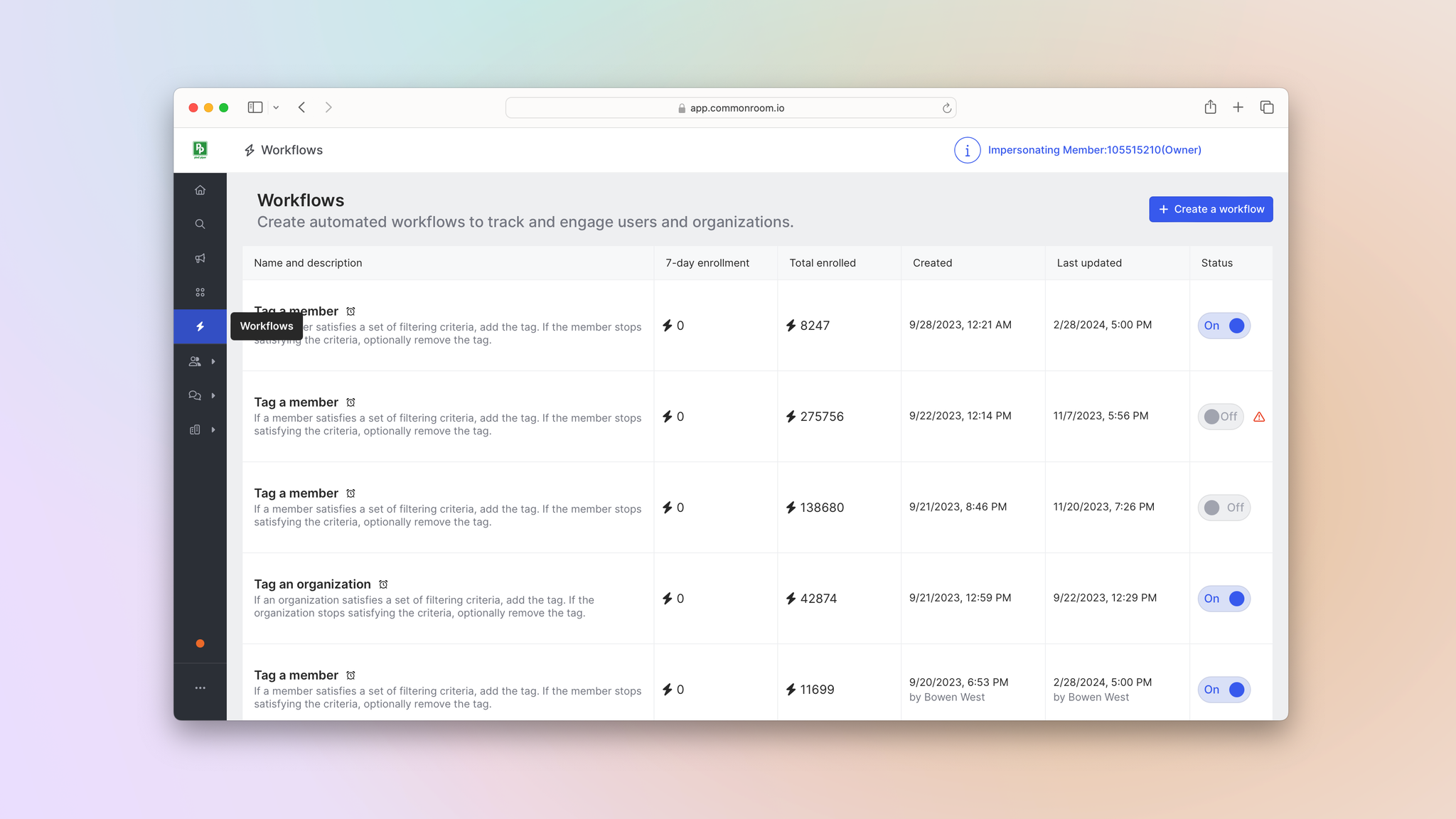Click clock icon on workflow created by Bowen West
Screen dimensions: 1456x819
[350, 675]
